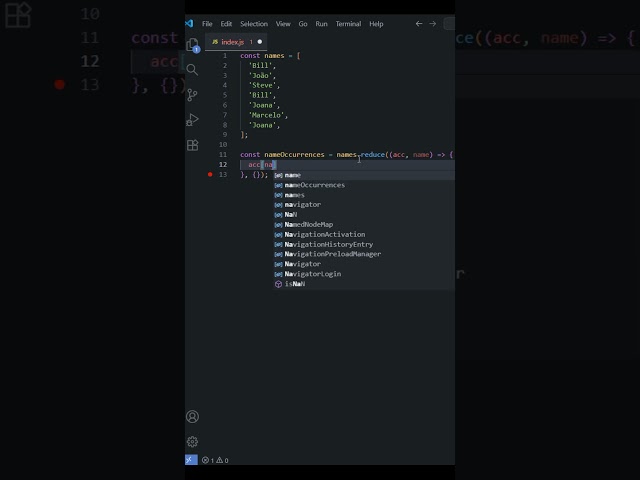The image size is (640, 480).
Task: Open the Source Control view
Action: (x=192, y=95)
